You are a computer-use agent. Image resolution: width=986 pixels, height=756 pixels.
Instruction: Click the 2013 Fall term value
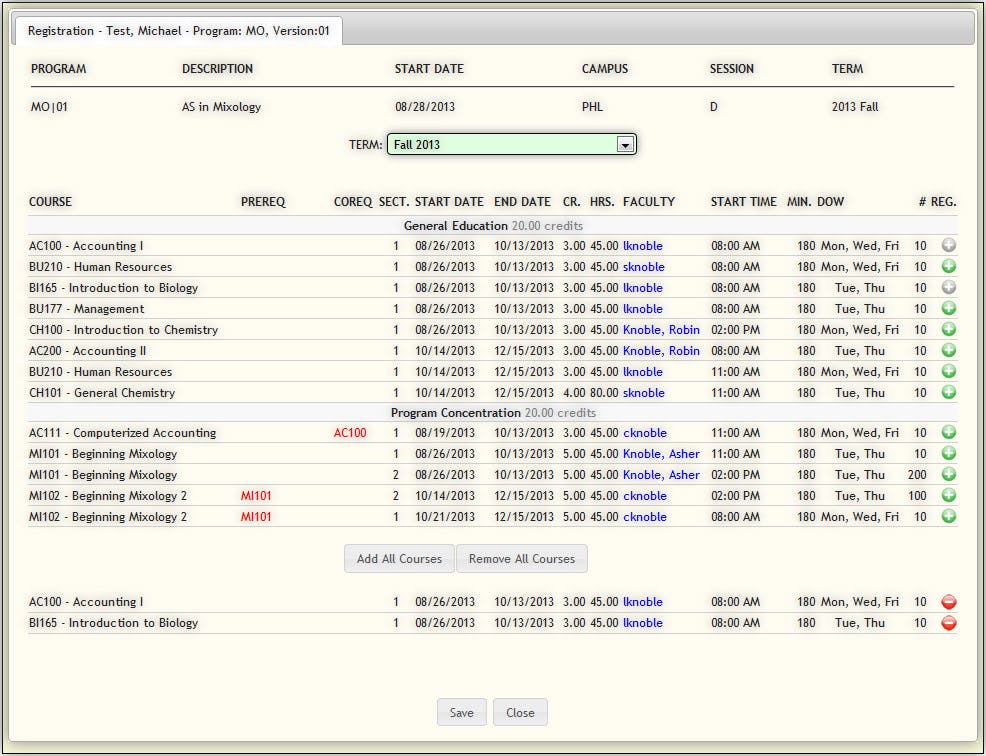[855, 107]
